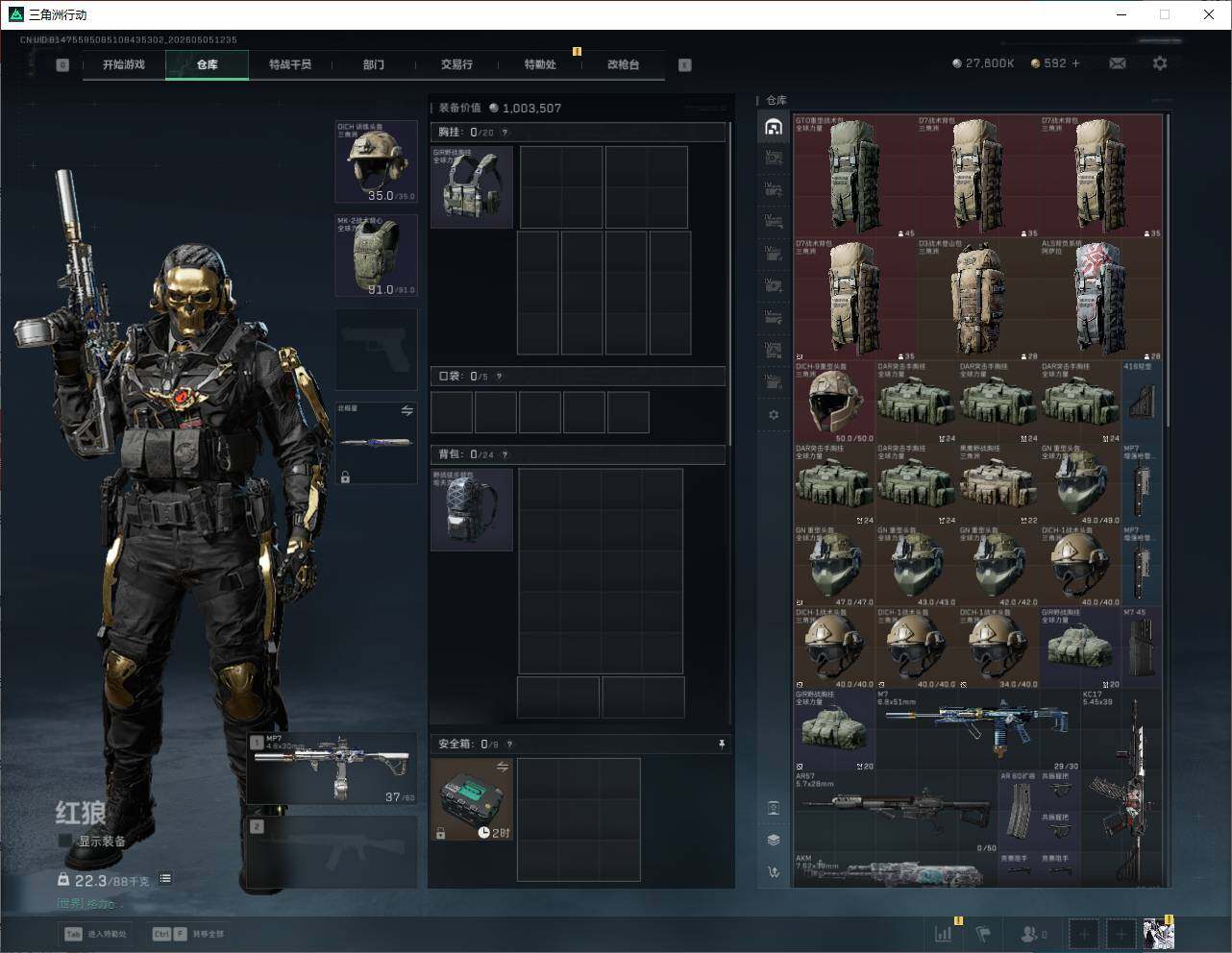Select the D3战术登山包 in warehouse

pyautogui.click(x=978, y=300)
